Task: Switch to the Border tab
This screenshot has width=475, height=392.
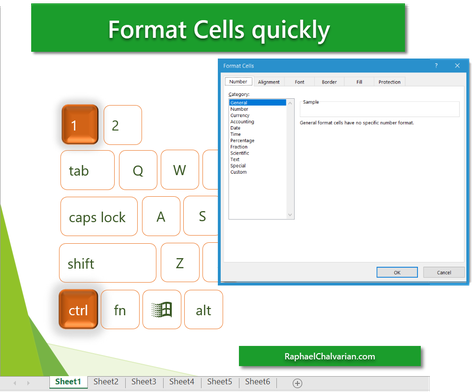Action: point(329,82)
